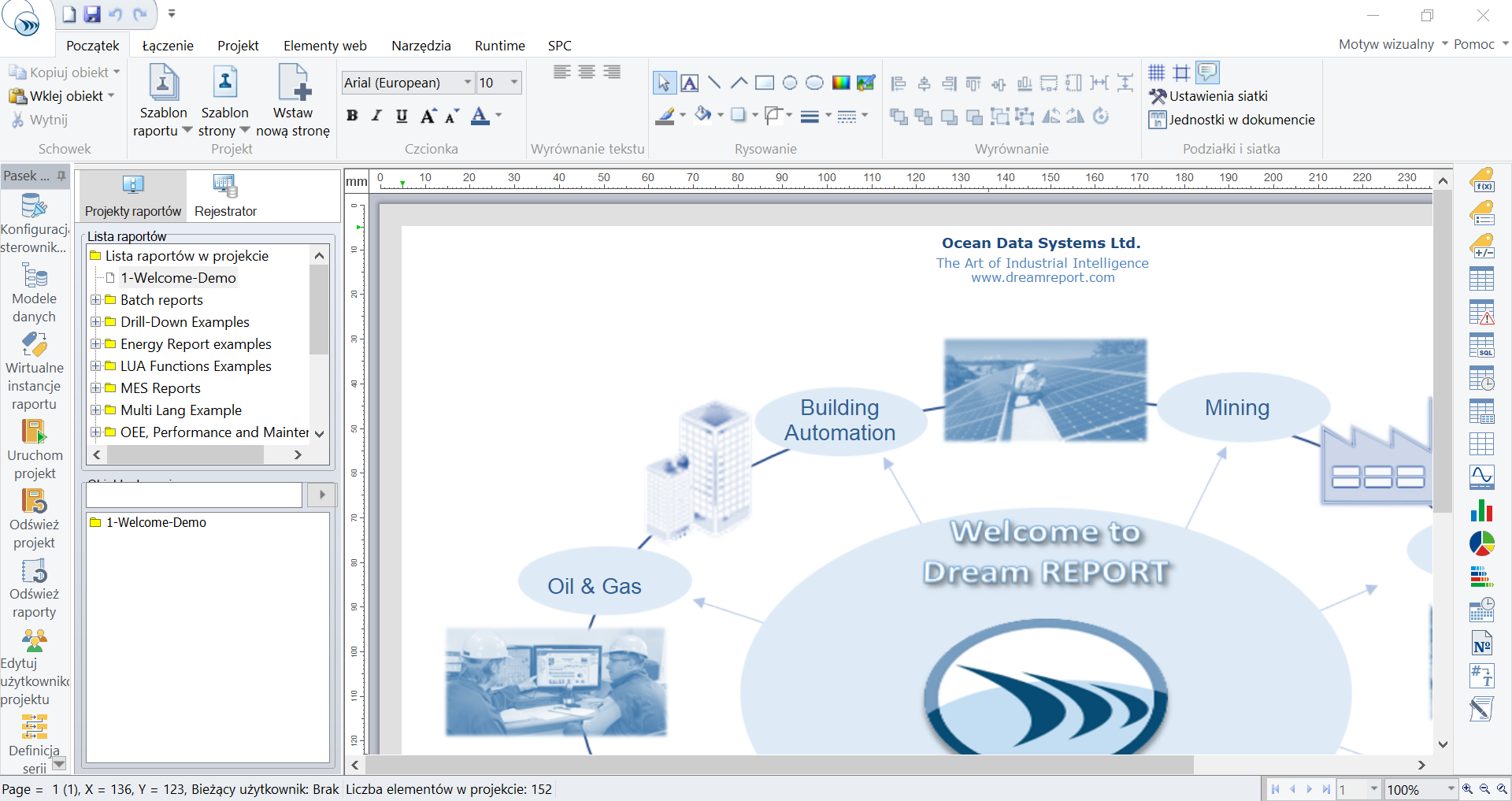Align text center

587,72
